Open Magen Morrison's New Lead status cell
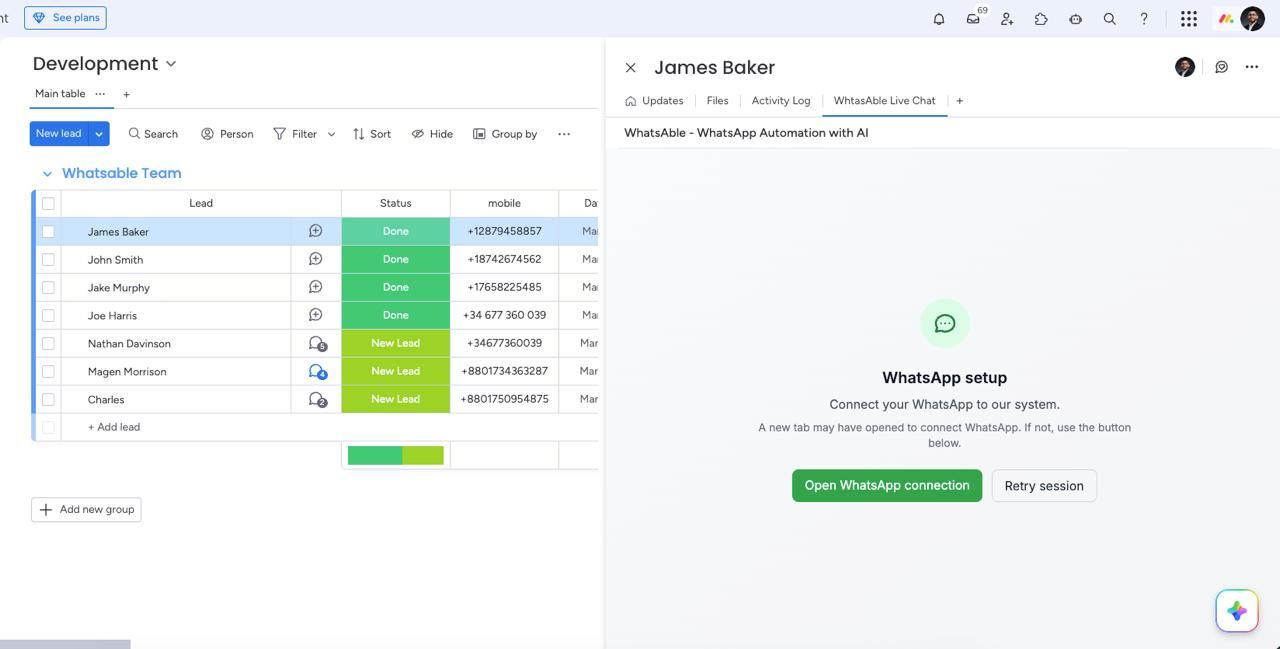Viewport: 1280px width, 649px height. (396, 371)
